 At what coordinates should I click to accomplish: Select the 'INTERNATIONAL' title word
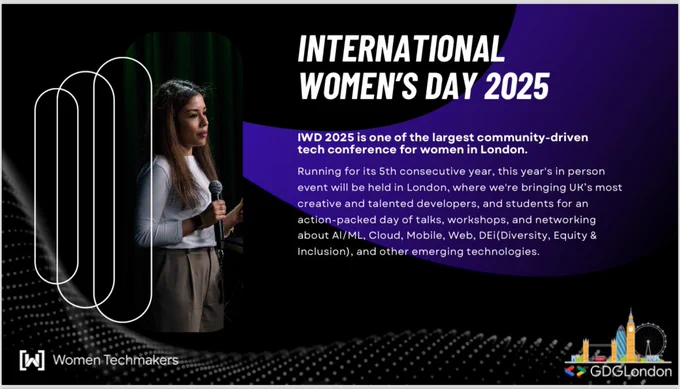point(402,48)
